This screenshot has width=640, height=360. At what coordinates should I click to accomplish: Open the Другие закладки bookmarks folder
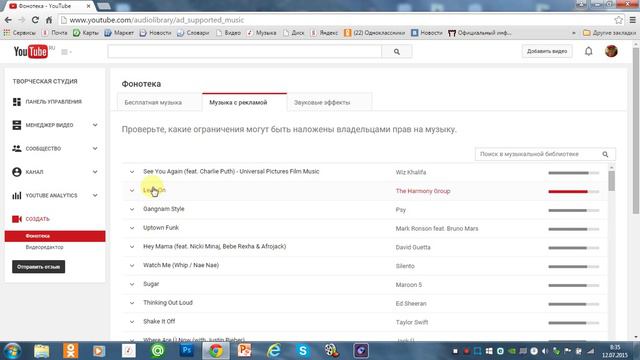tap(609, 33)
